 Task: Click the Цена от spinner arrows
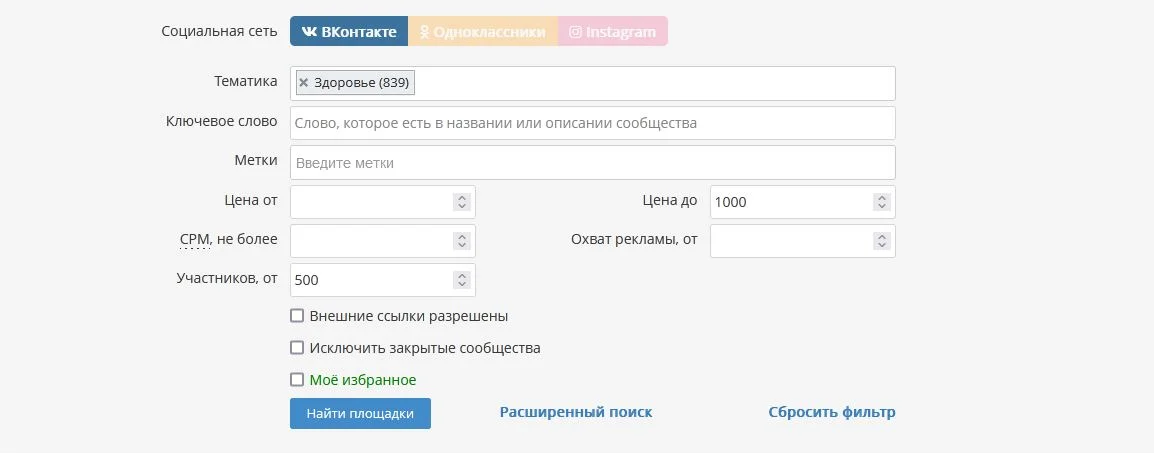pyautogui.click(x=461, y=202)
